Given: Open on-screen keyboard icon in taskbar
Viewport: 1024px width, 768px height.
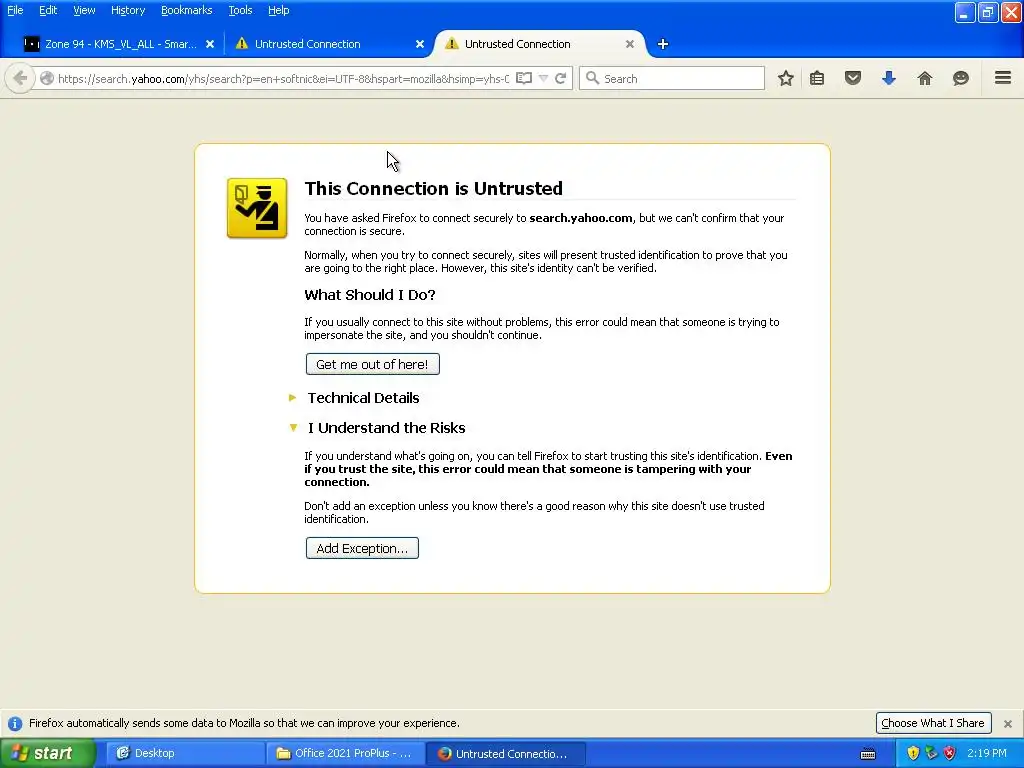Looking at the screenshot, I should click(868, 754).
